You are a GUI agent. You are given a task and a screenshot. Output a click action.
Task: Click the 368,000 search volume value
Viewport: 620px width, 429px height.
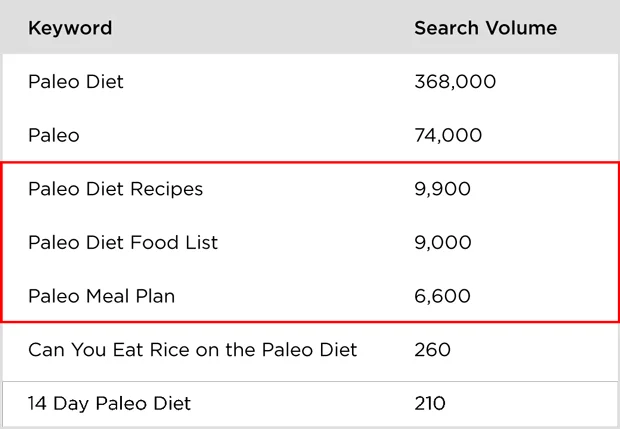pyautogui.click(x=455, y=82)
